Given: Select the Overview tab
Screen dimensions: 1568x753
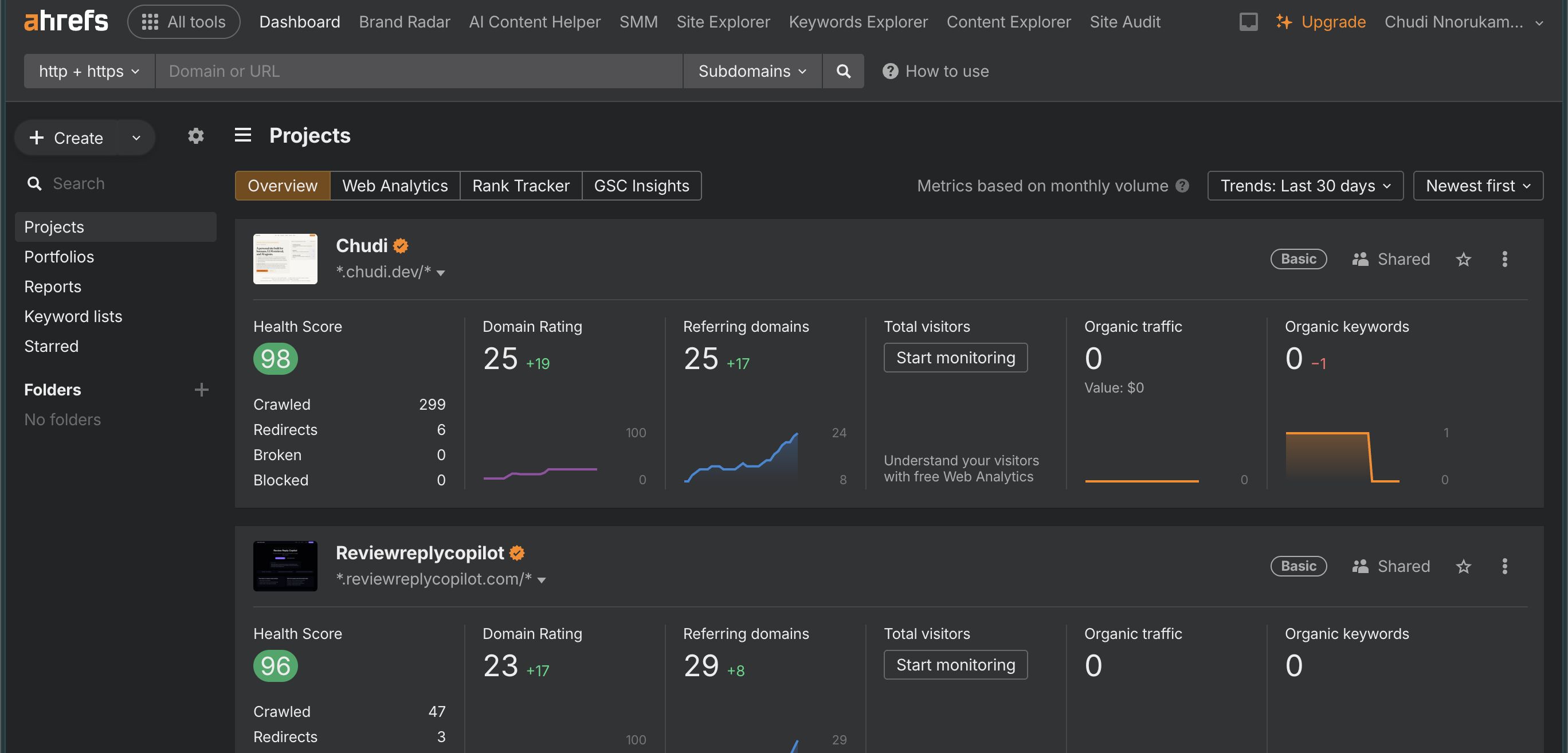Looking at the screenshot, I should click(x=283, y=186).
